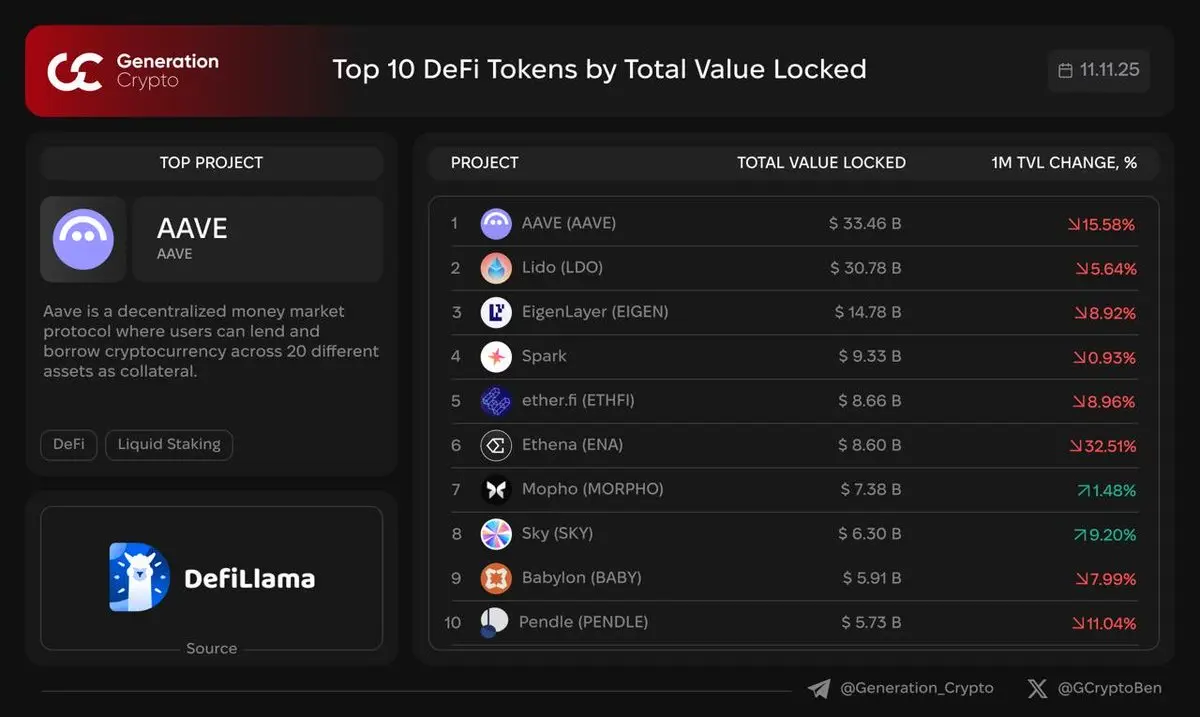Open the X @GCryptoBen link
Screen dimensions: 1200x717
click(1094, 688)
